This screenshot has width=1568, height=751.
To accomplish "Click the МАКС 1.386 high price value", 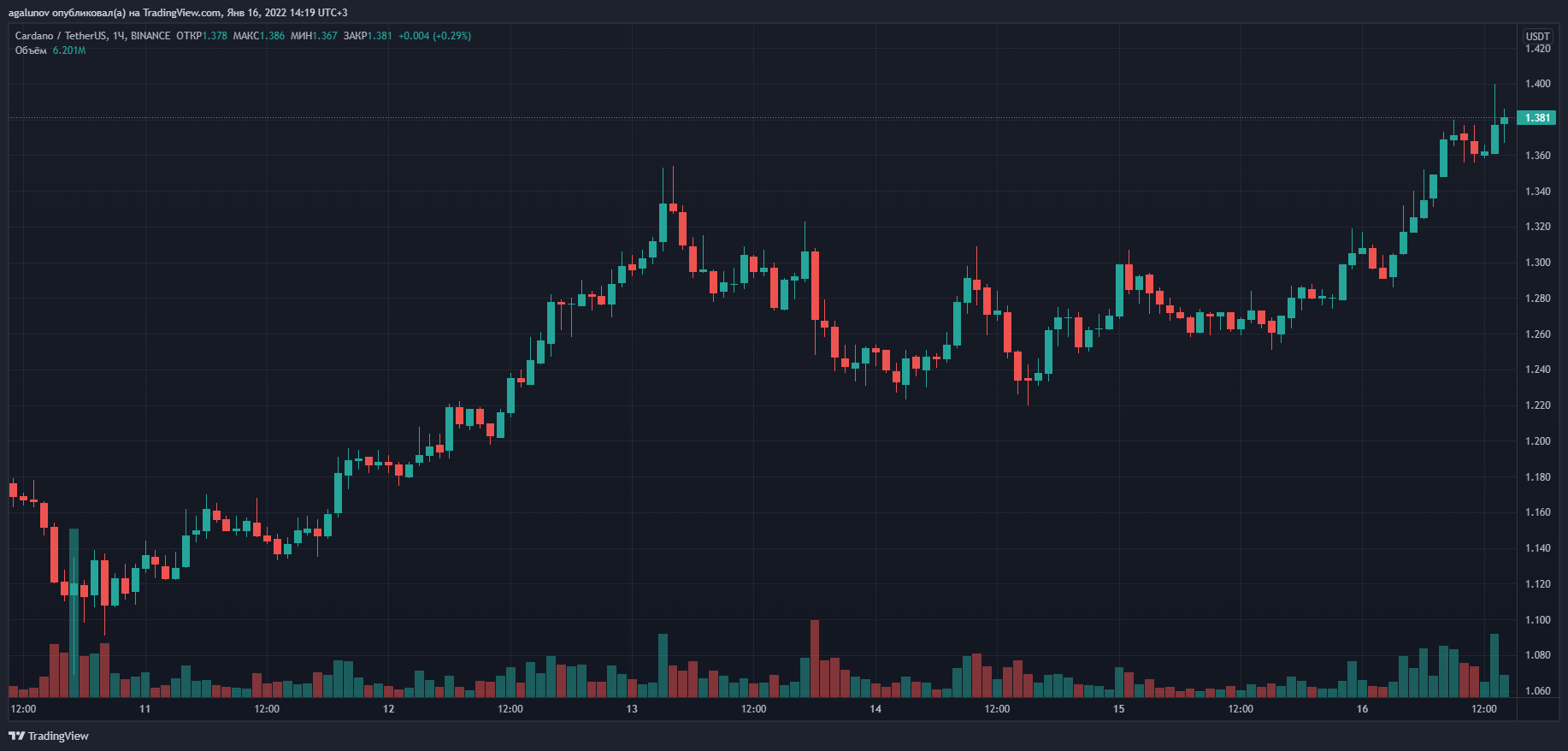I will point(259,36).
